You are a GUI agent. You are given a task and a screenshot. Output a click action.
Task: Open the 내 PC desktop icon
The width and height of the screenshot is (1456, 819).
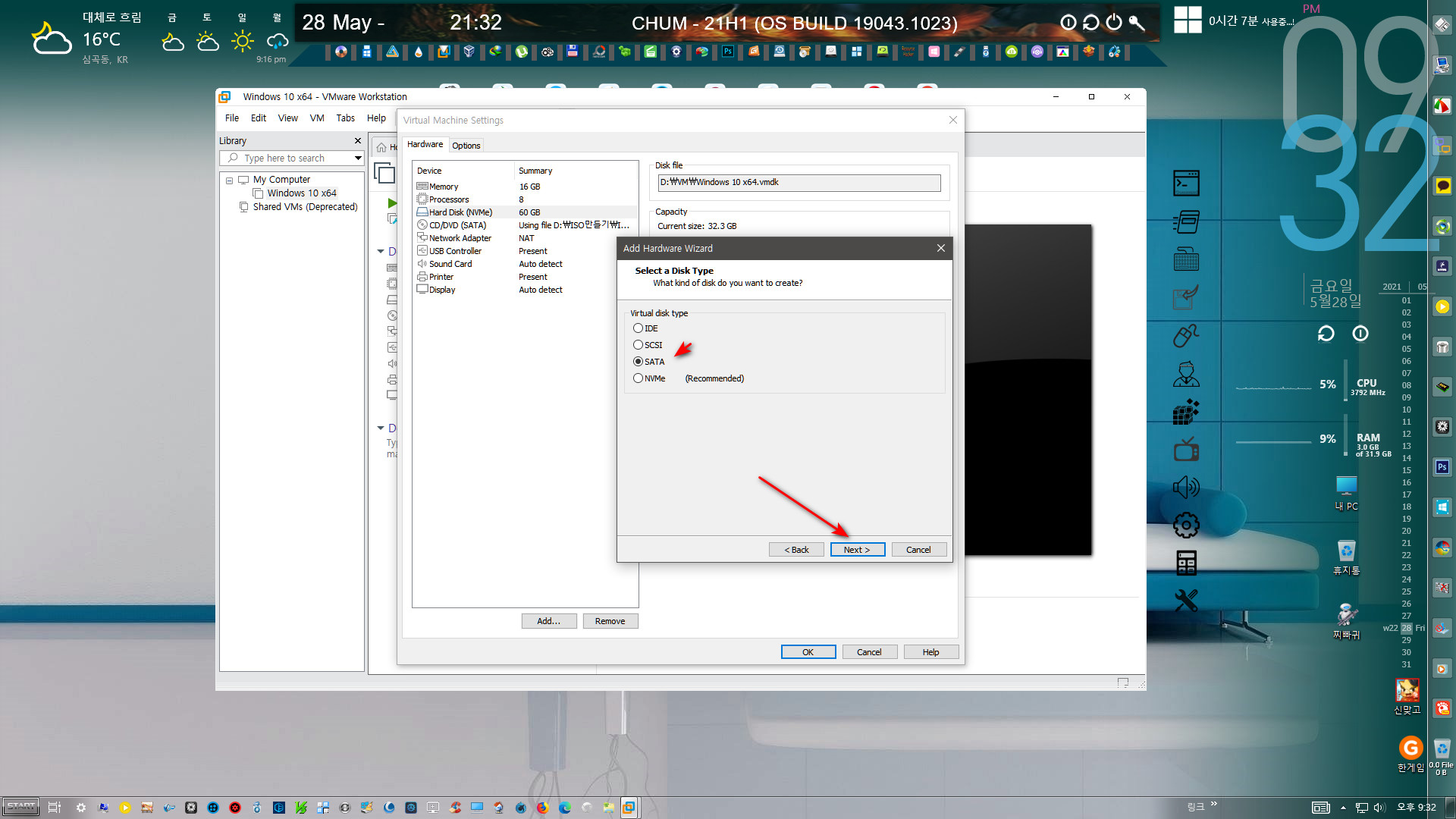tap(1346, 493)
